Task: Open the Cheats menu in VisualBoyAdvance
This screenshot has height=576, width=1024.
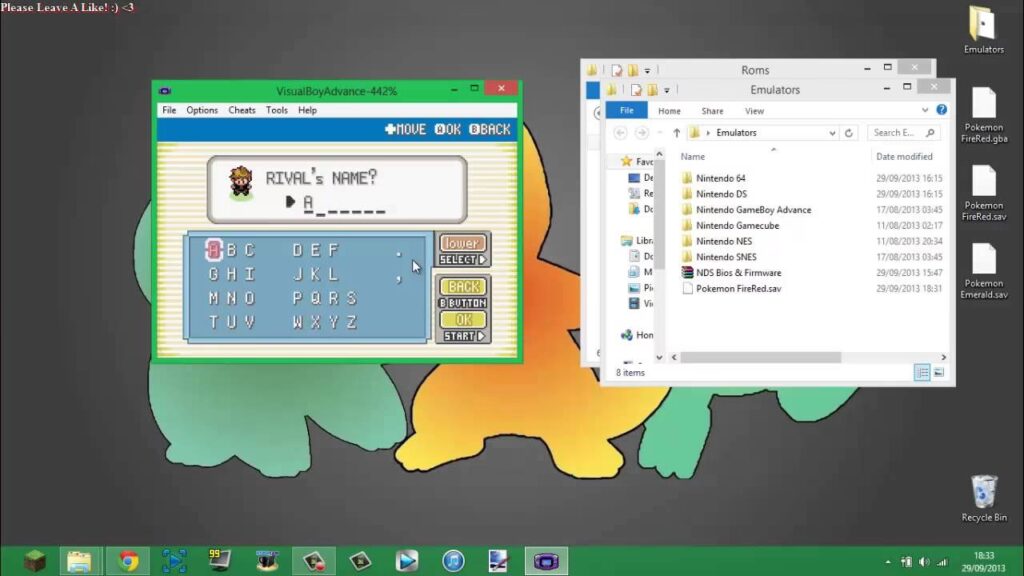Action: point(242,110)
